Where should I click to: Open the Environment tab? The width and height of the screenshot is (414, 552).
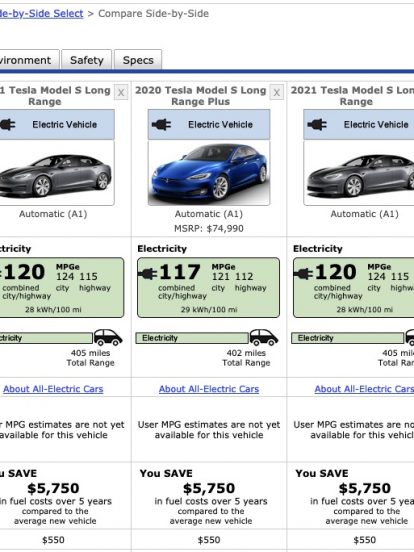pos(28,60)
